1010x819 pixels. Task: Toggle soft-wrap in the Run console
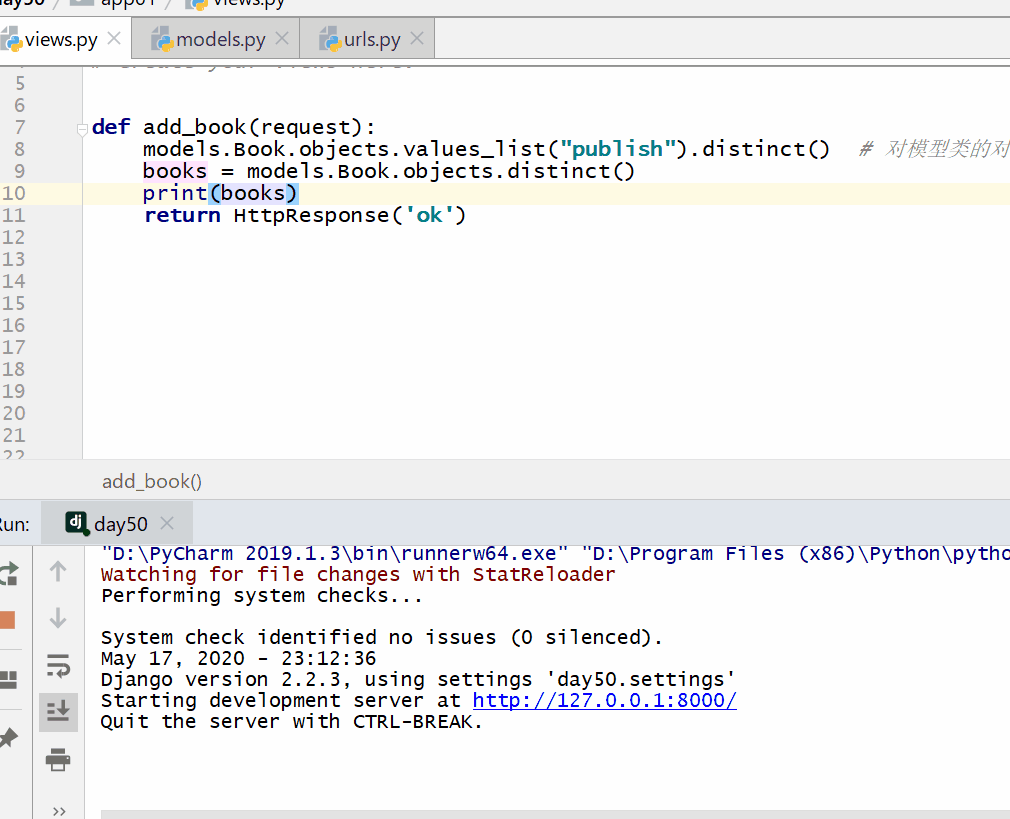click(58, 665)
